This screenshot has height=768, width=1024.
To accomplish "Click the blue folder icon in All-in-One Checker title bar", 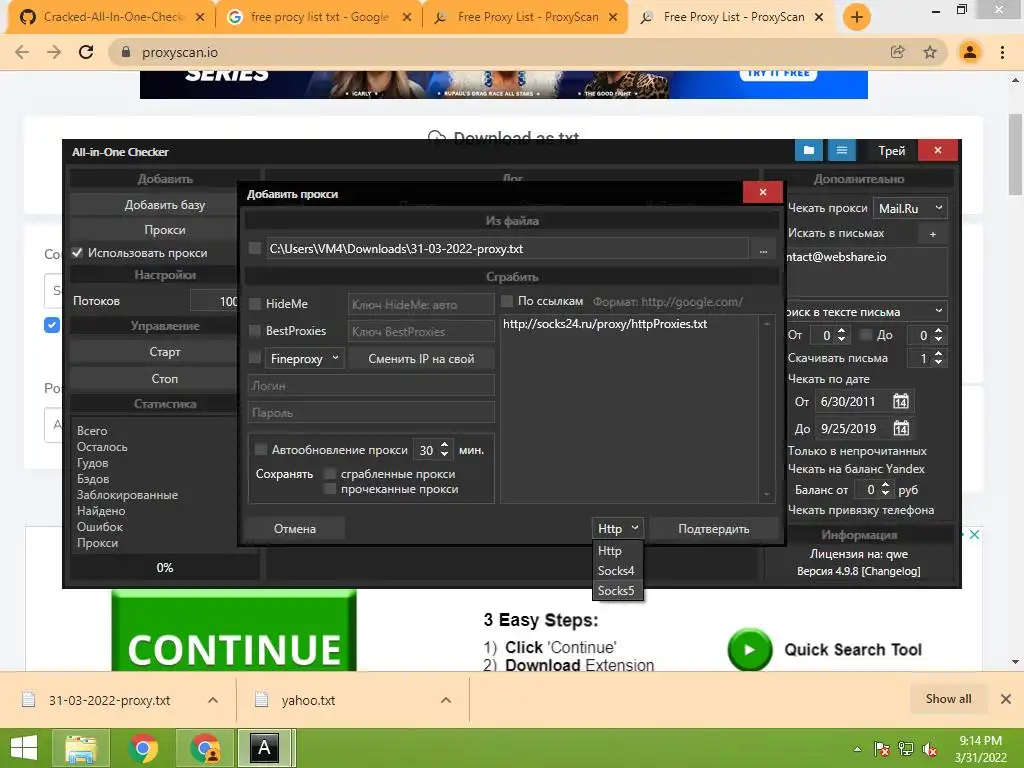I will click(x=808, y=151).
